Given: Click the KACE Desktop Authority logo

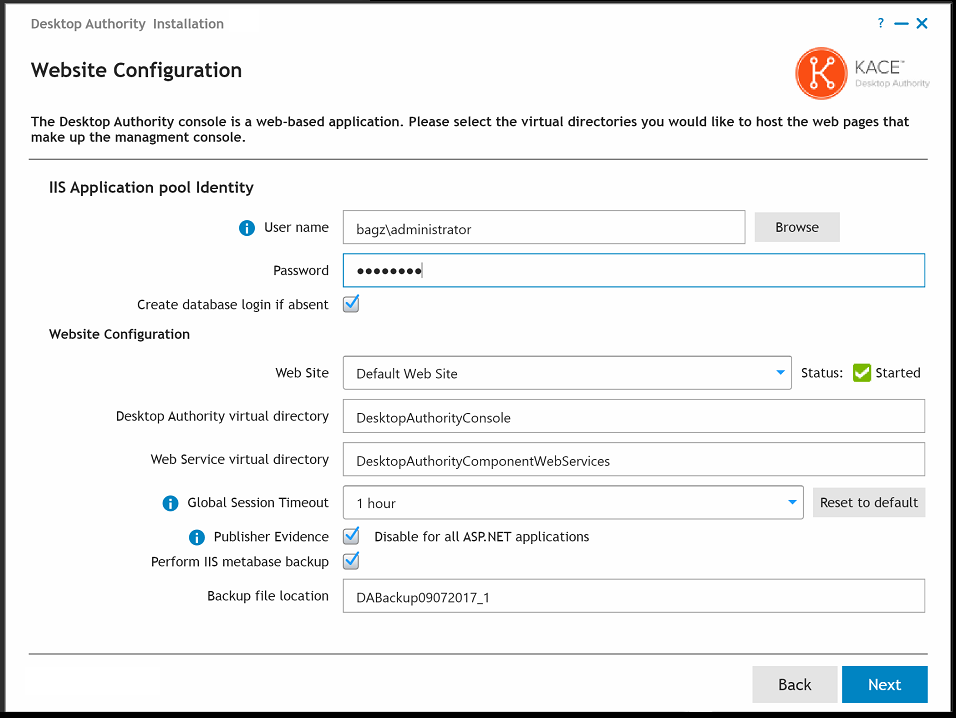Looking at the screenshot, I should 862,74.
